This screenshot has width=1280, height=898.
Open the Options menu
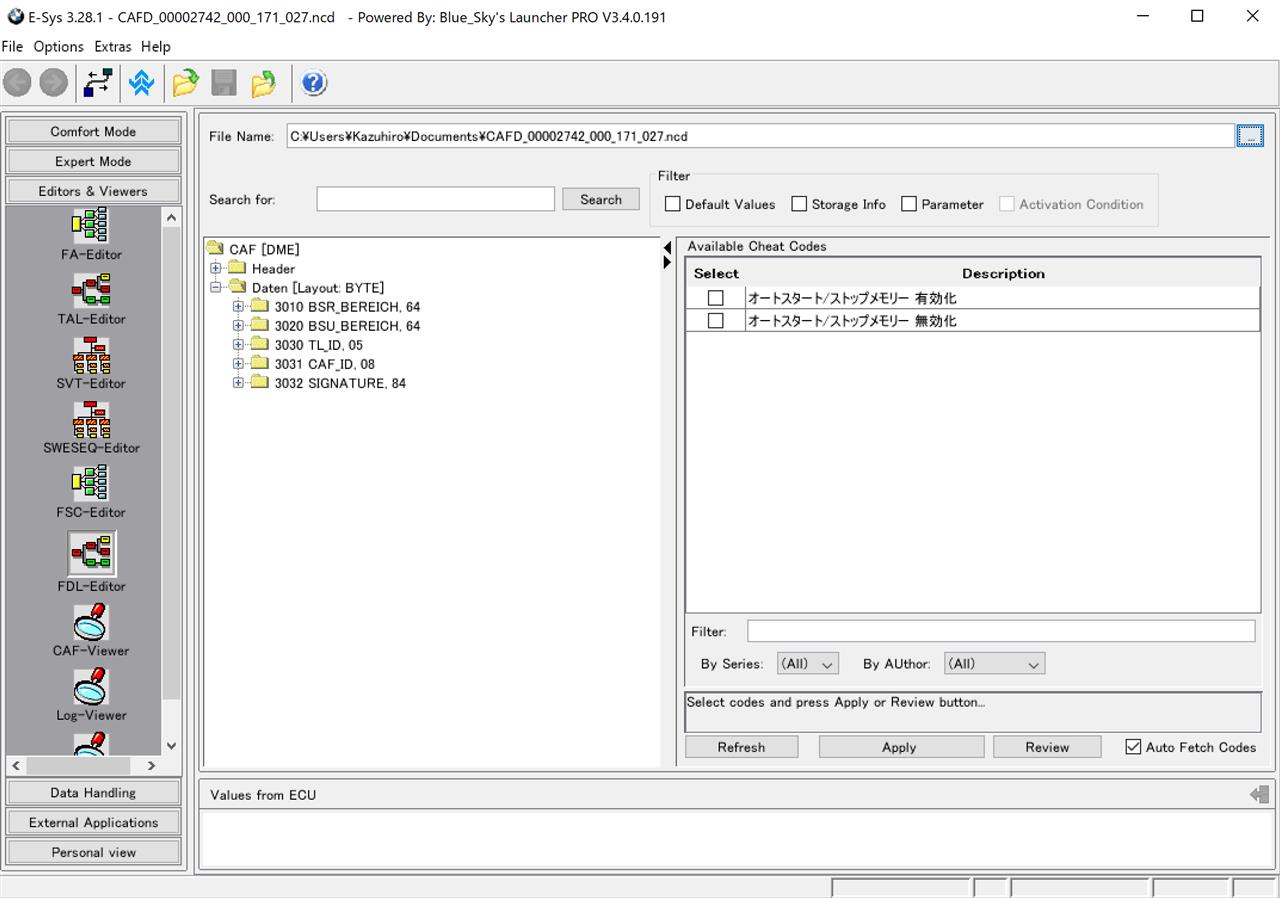tap(59, 46)
